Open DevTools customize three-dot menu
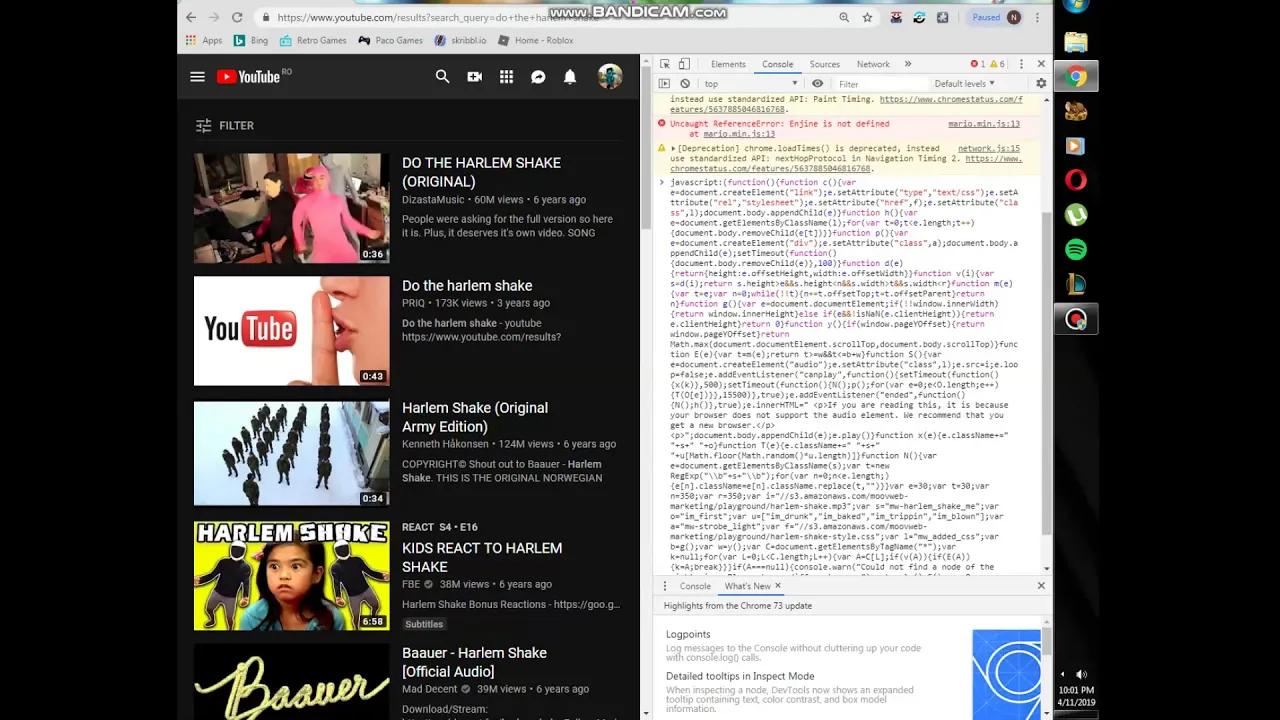 click(x=1021, y=64)
